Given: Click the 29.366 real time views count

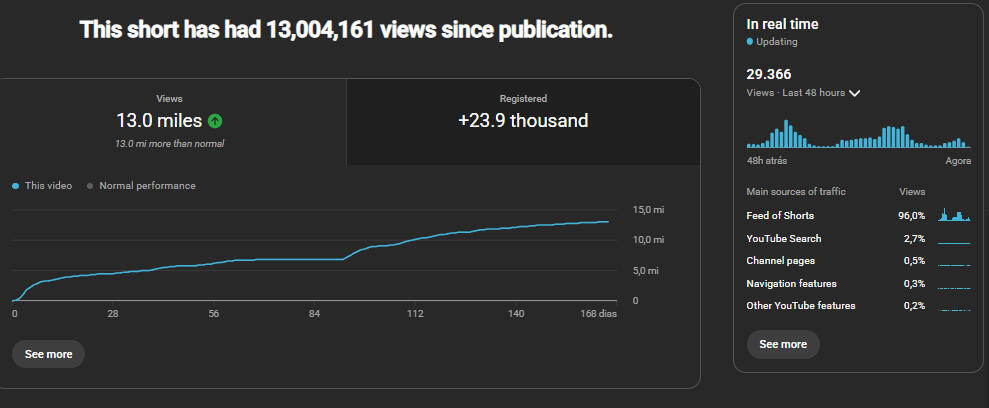Looking at the screenshot, I should (769, 74).
